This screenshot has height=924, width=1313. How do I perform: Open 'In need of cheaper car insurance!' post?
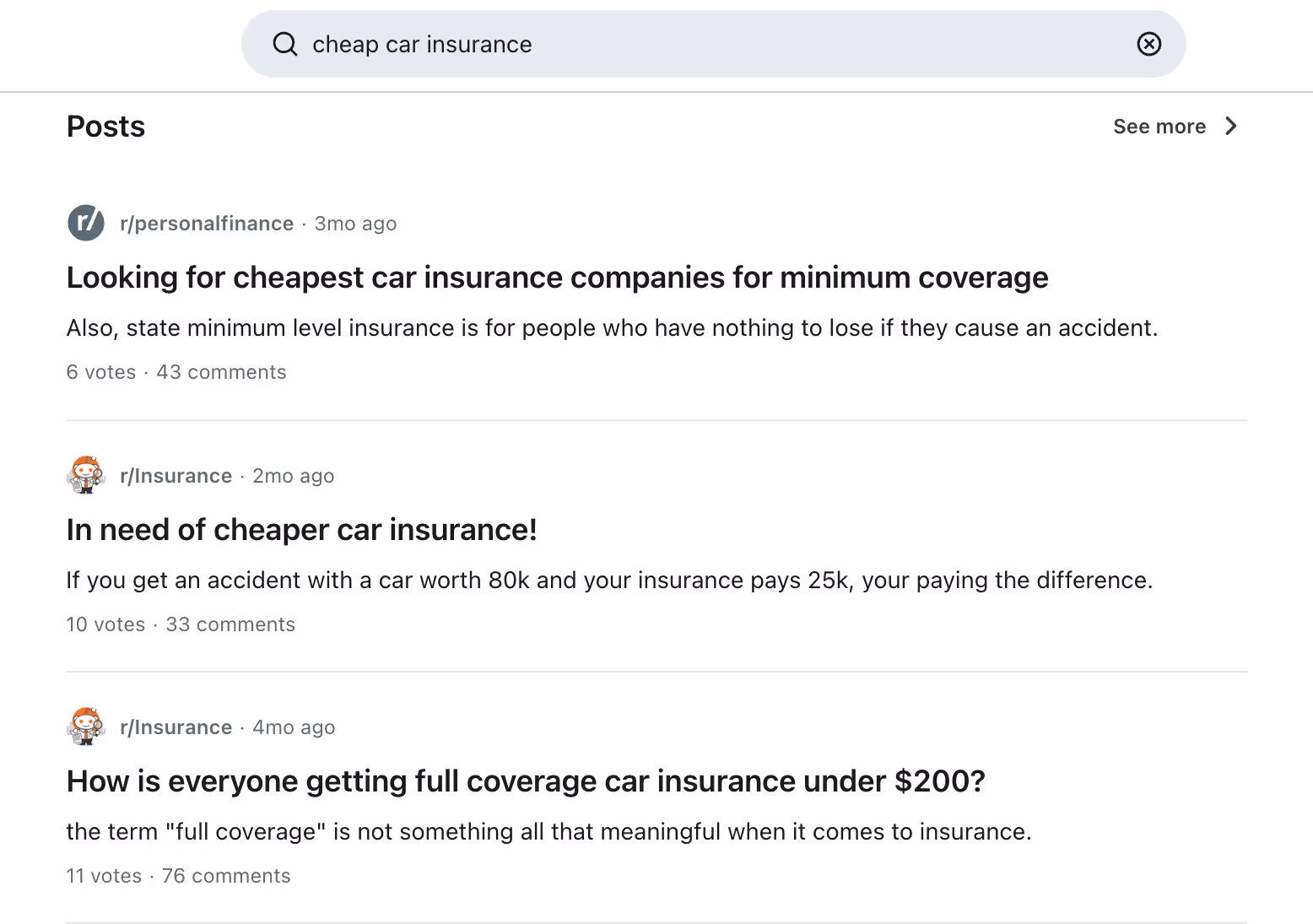pos(302,529)
